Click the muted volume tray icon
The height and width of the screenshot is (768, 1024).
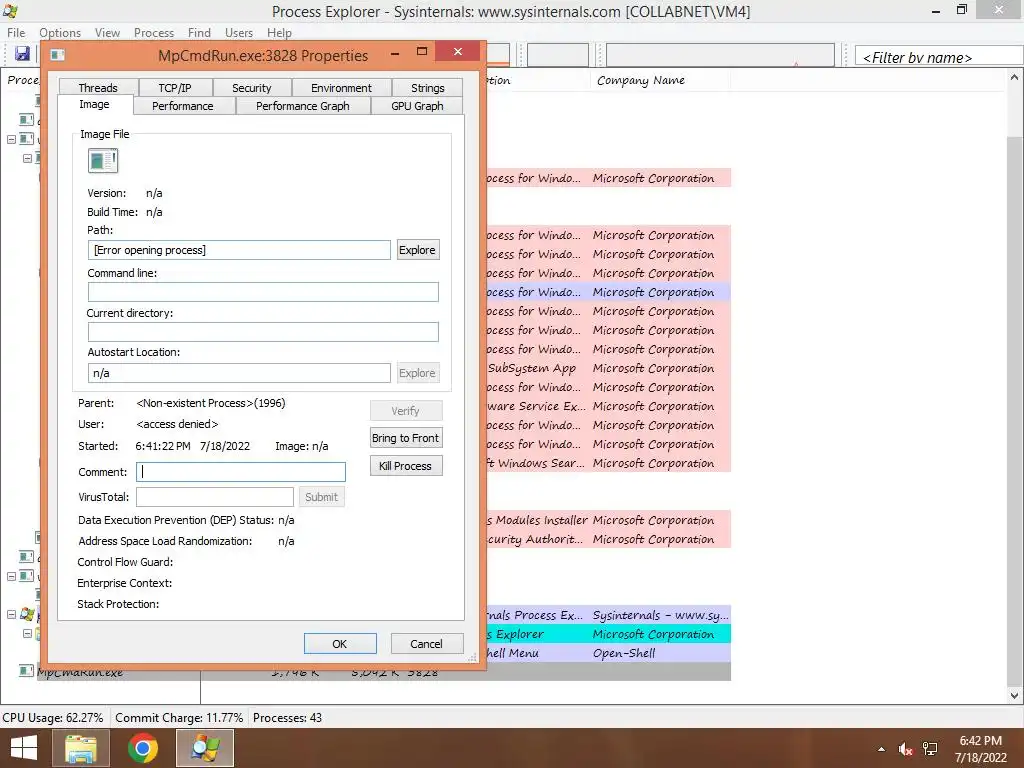[905, 749]
